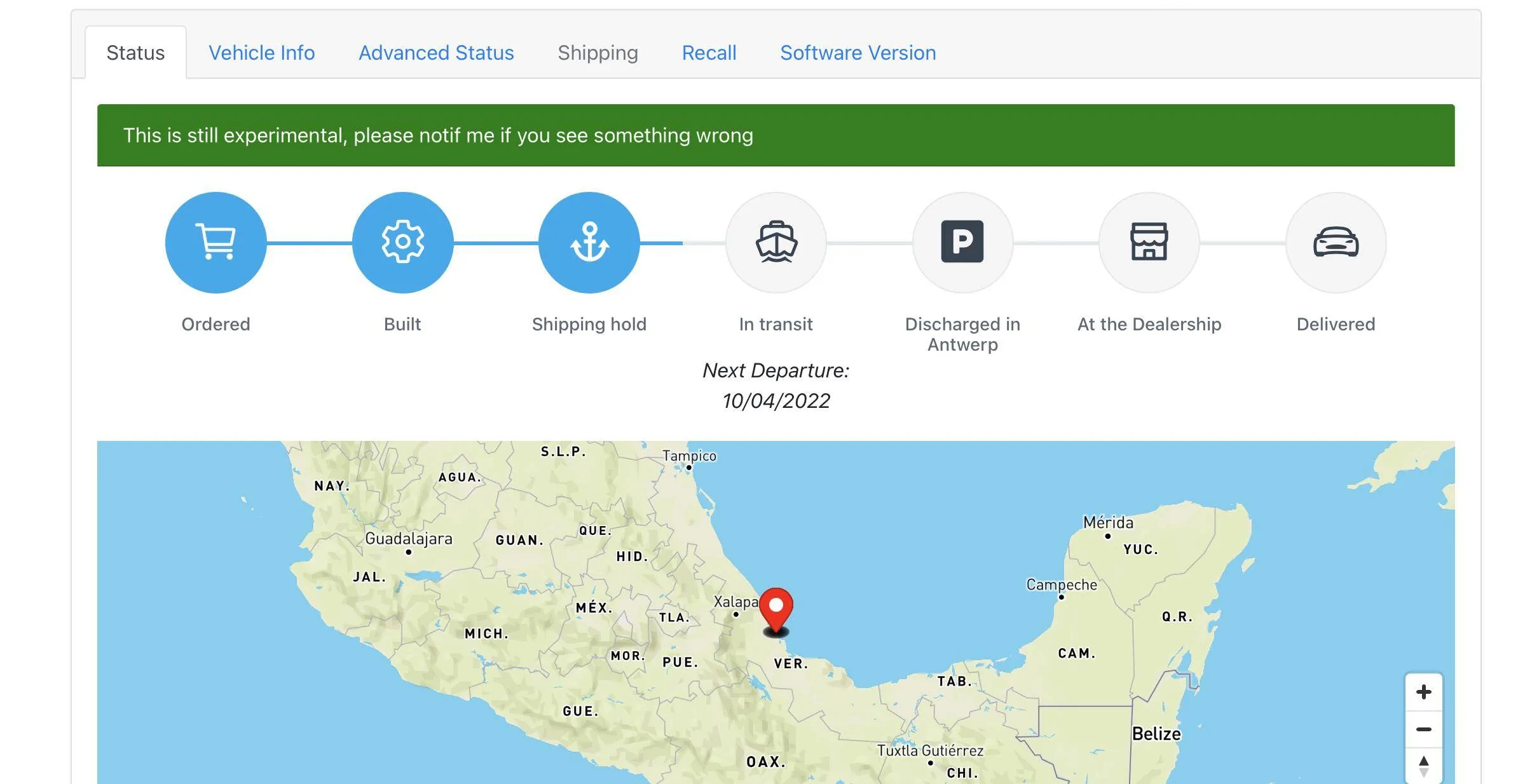Screen dimensions: 1518x784
Task: Click the Shipping hold anchor icon
Action: (x=589, y=243)
